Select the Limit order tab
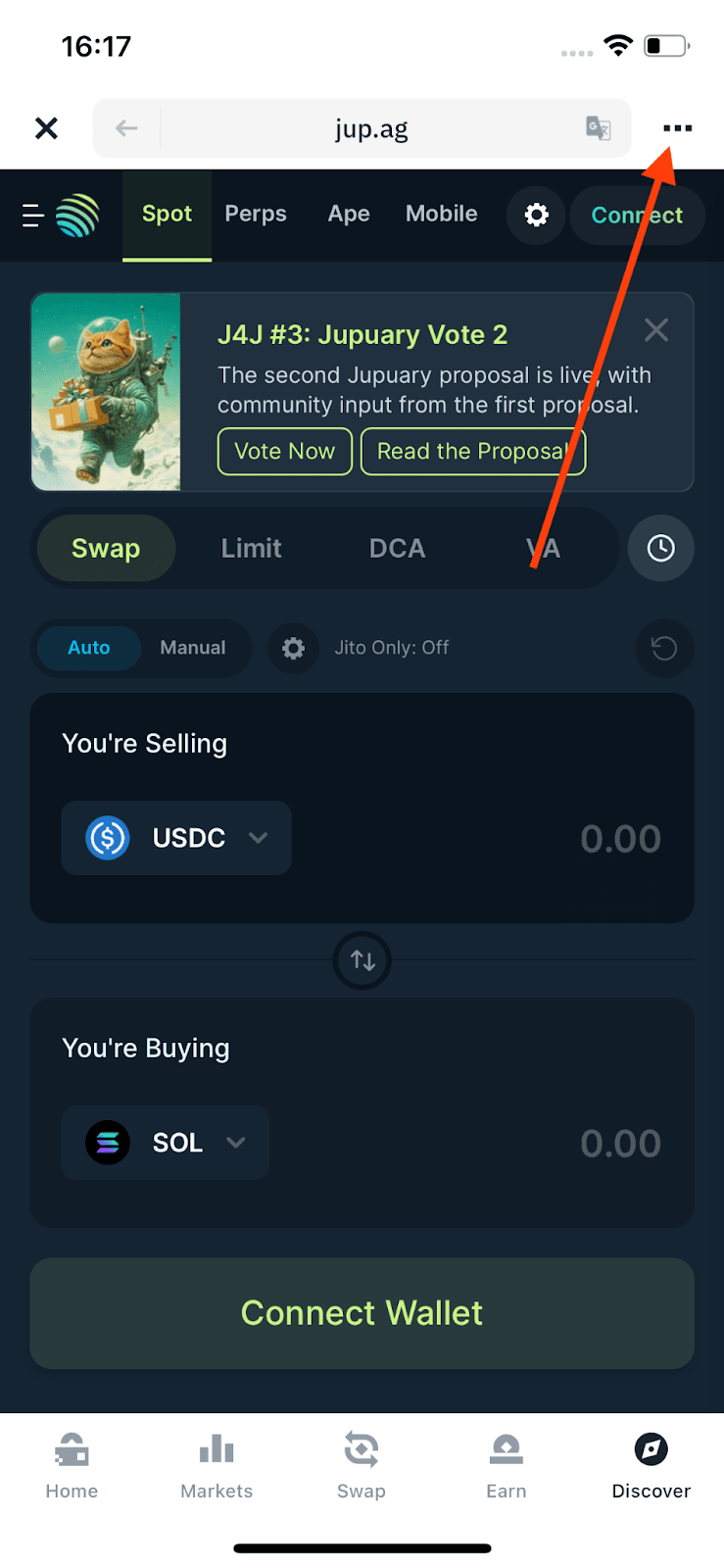The height and width of the screenshot is (1568, 724). click(251, 548)
